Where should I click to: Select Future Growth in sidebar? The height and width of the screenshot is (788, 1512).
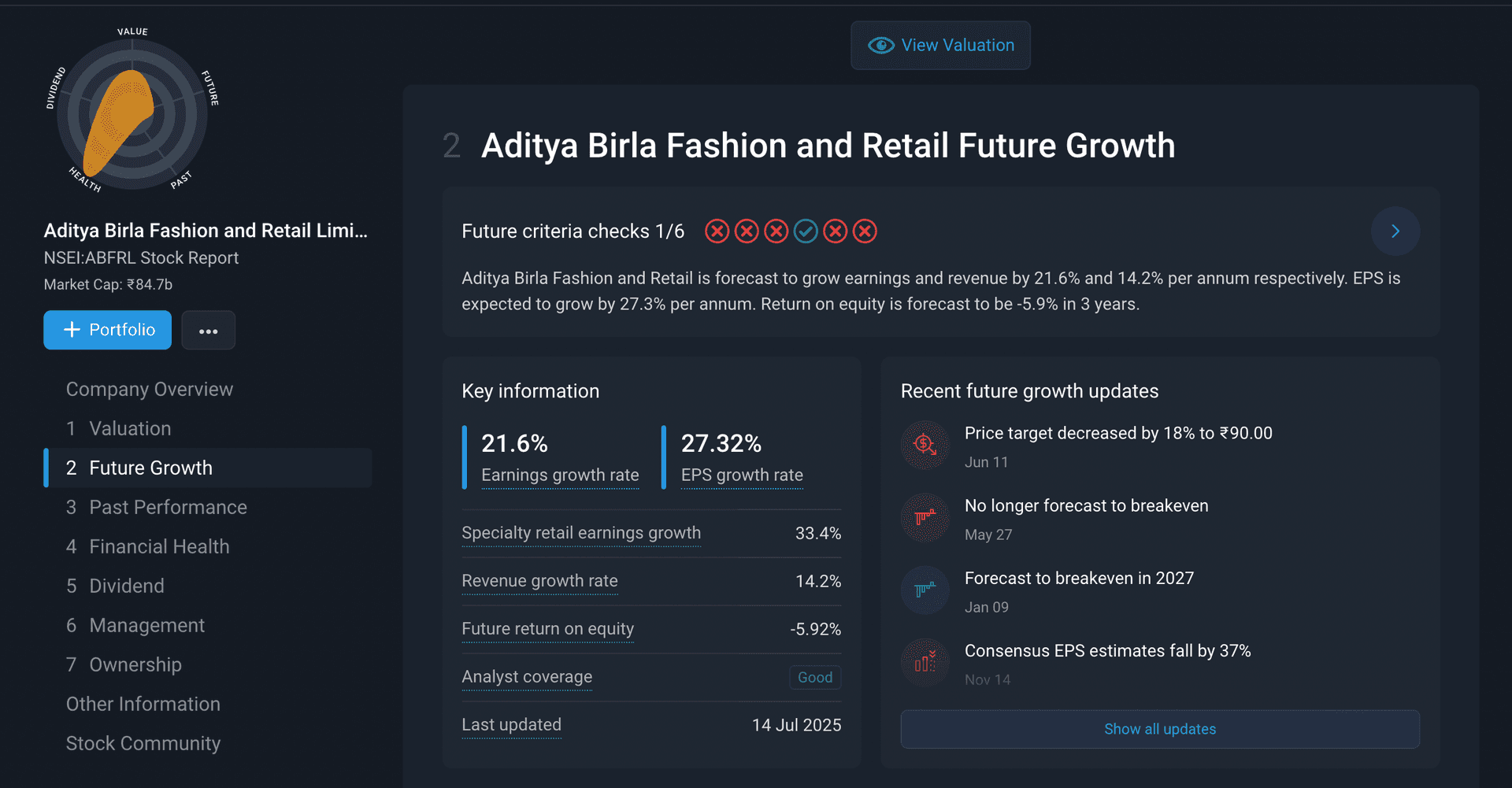click(x=208, y=468)
